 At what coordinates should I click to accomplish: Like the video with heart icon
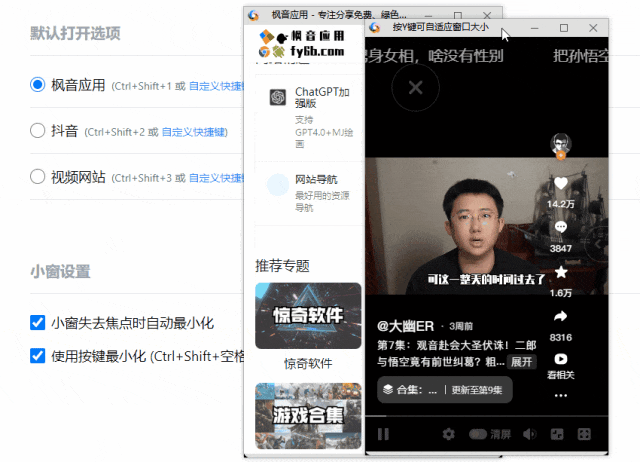point(561,184)
